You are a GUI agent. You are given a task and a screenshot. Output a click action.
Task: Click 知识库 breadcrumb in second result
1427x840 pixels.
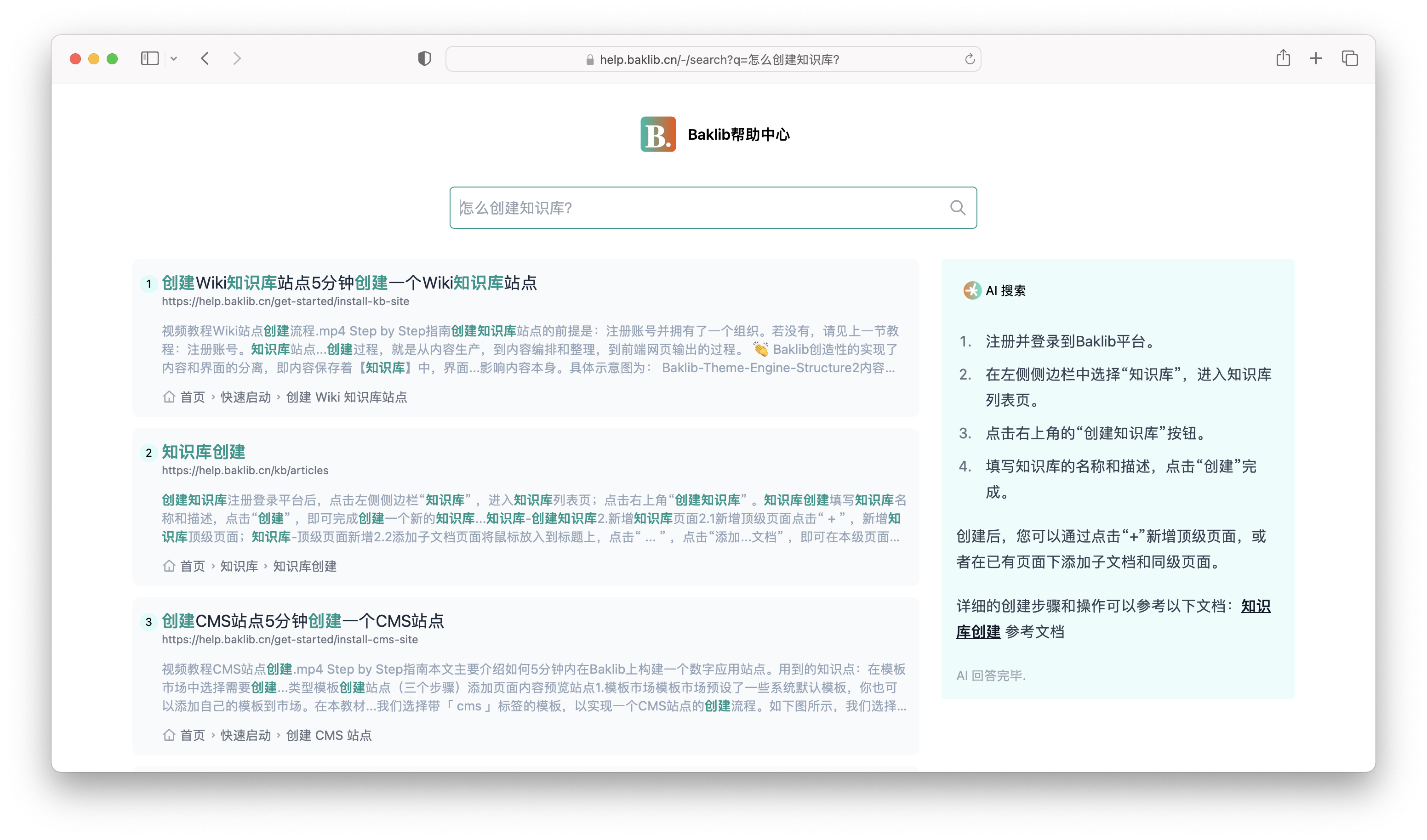239,566
